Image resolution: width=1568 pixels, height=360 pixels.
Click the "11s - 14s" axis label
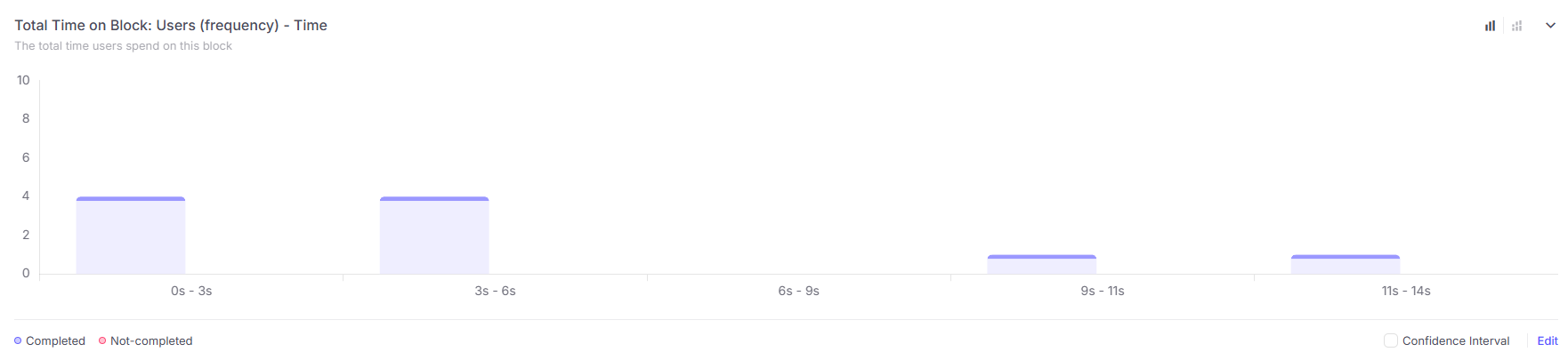[1406, 291]
